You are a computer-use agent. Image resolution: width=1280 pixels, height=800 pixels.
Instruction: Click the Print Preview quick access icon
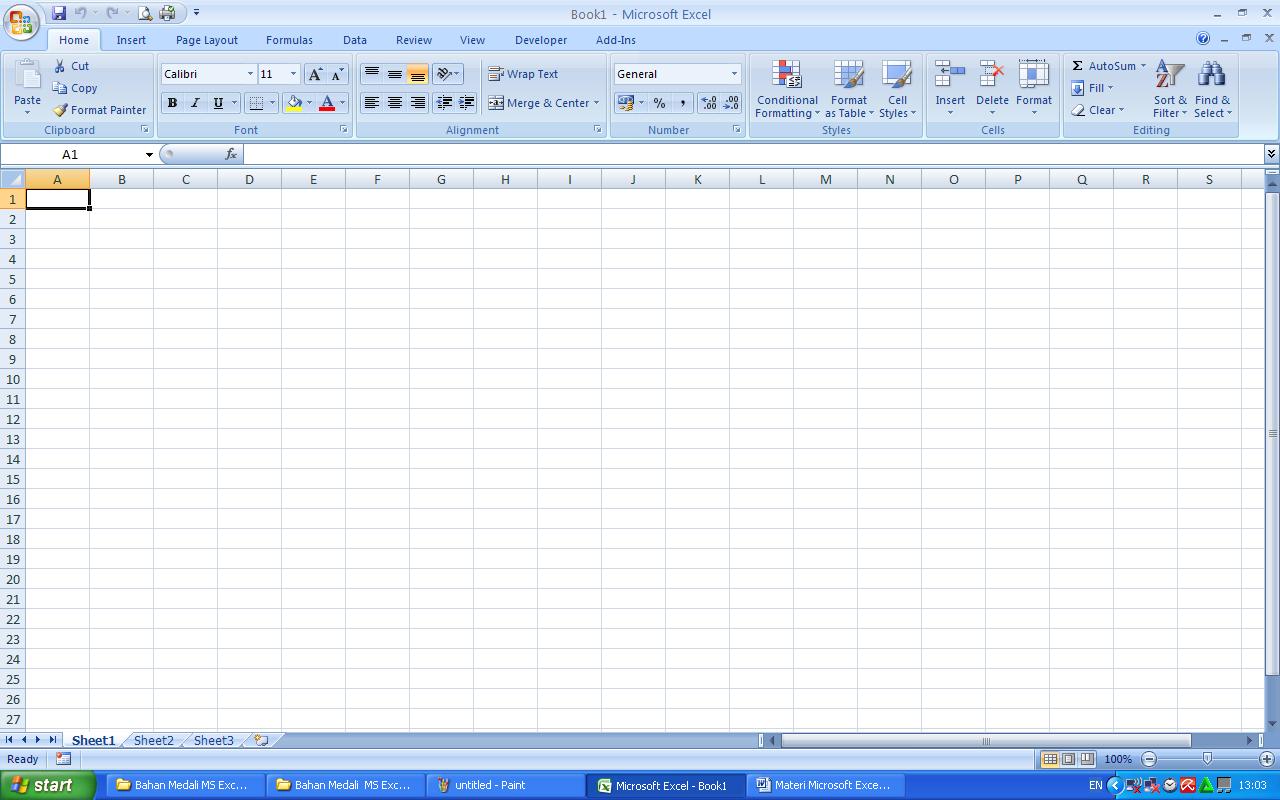click(x=145, y=13)
